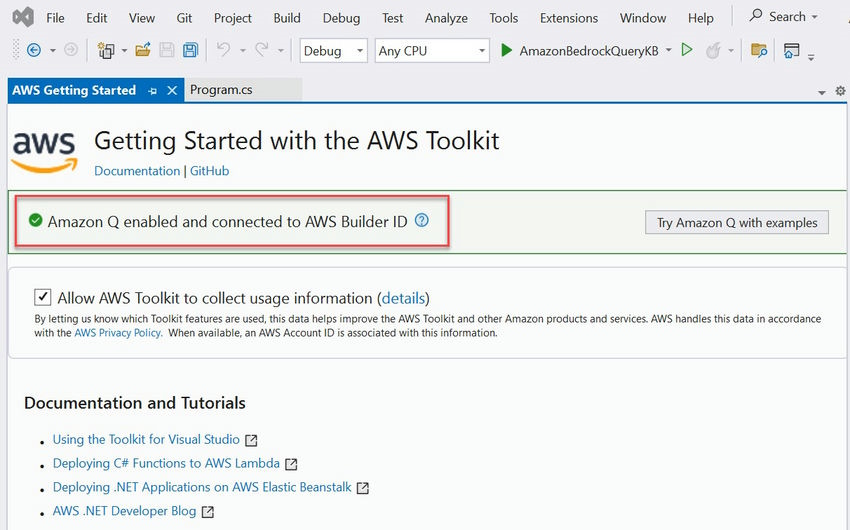Open the AWS .NET Developer Blog link
The image size is (850, 530).
[124, 511]
